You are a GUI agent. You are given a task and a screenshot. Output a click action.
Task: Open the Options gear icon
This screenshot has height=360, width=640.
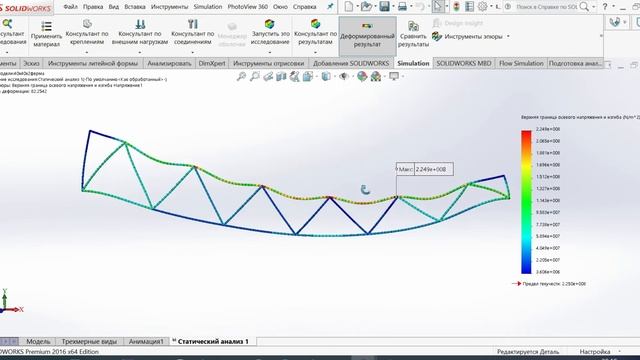482,7
